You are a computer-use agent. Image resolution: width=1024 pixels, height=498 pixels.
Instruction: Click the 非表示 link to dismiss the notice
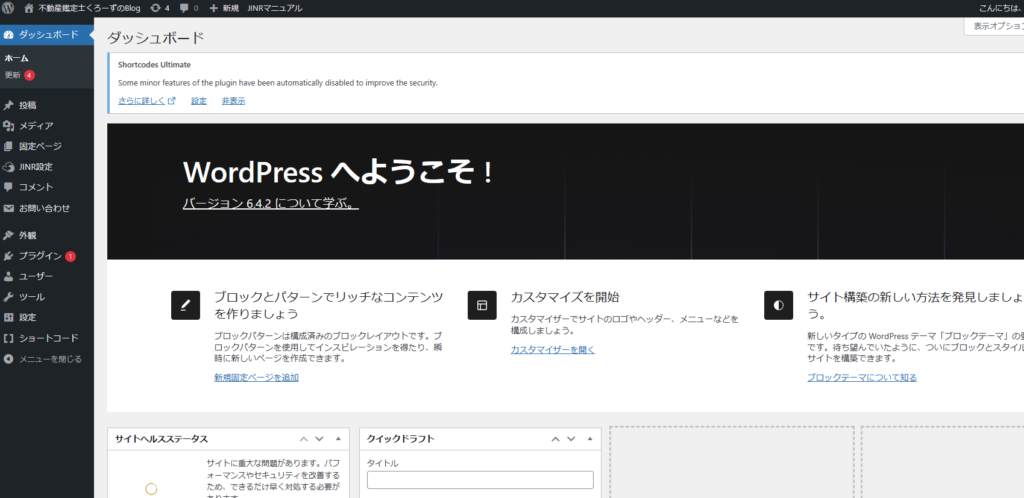pyautogui.click(x=233, y=101)
